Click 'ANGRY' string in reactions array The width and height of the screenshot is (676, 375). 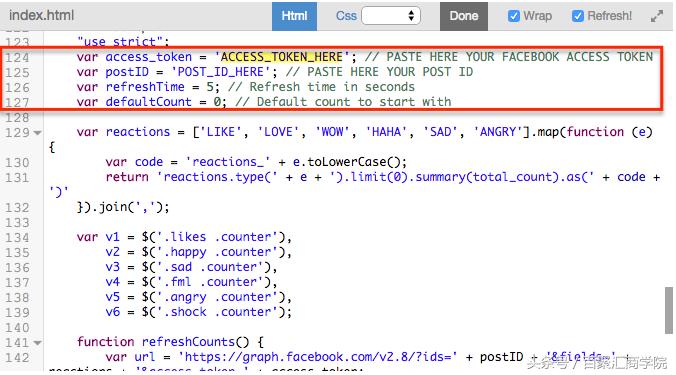pos(498,132)
